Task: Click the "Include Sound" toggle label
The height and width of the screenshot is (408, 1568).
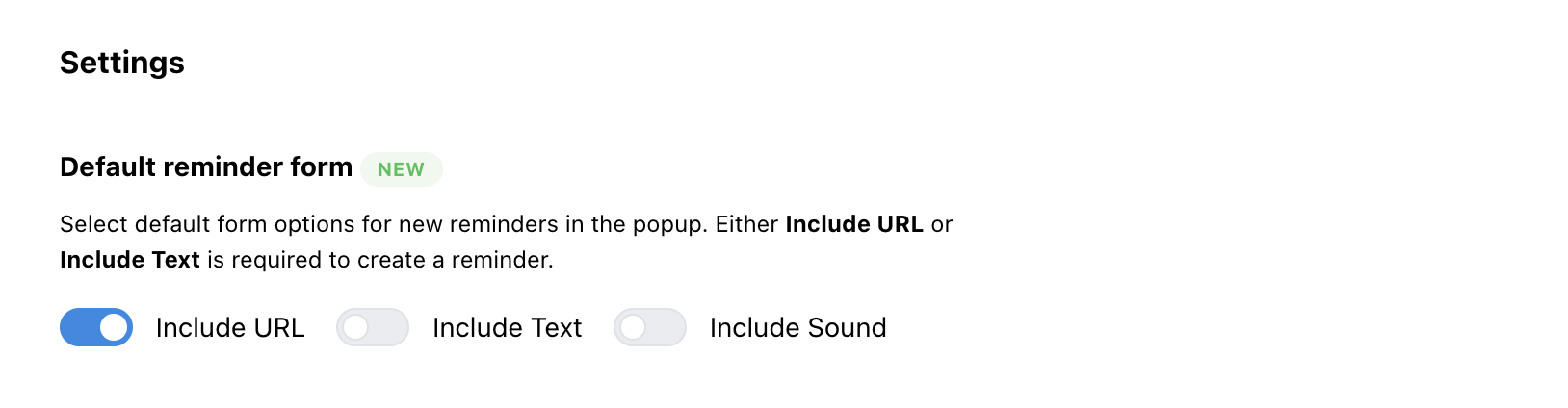Action: 797,328
